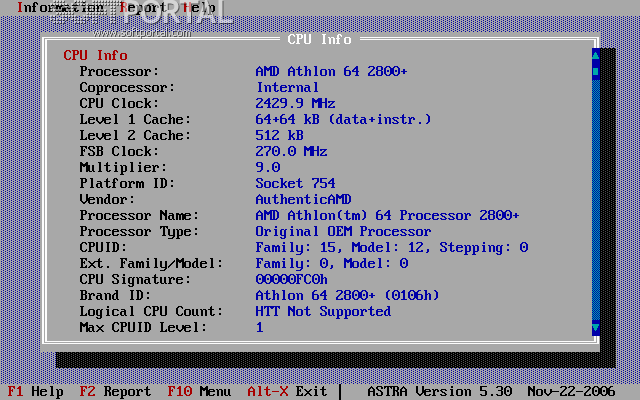The height and width of the screenshot is (400, 640).
Task: Select value '64+64 kB (data+instr.)'
Action: click(343, 119)
